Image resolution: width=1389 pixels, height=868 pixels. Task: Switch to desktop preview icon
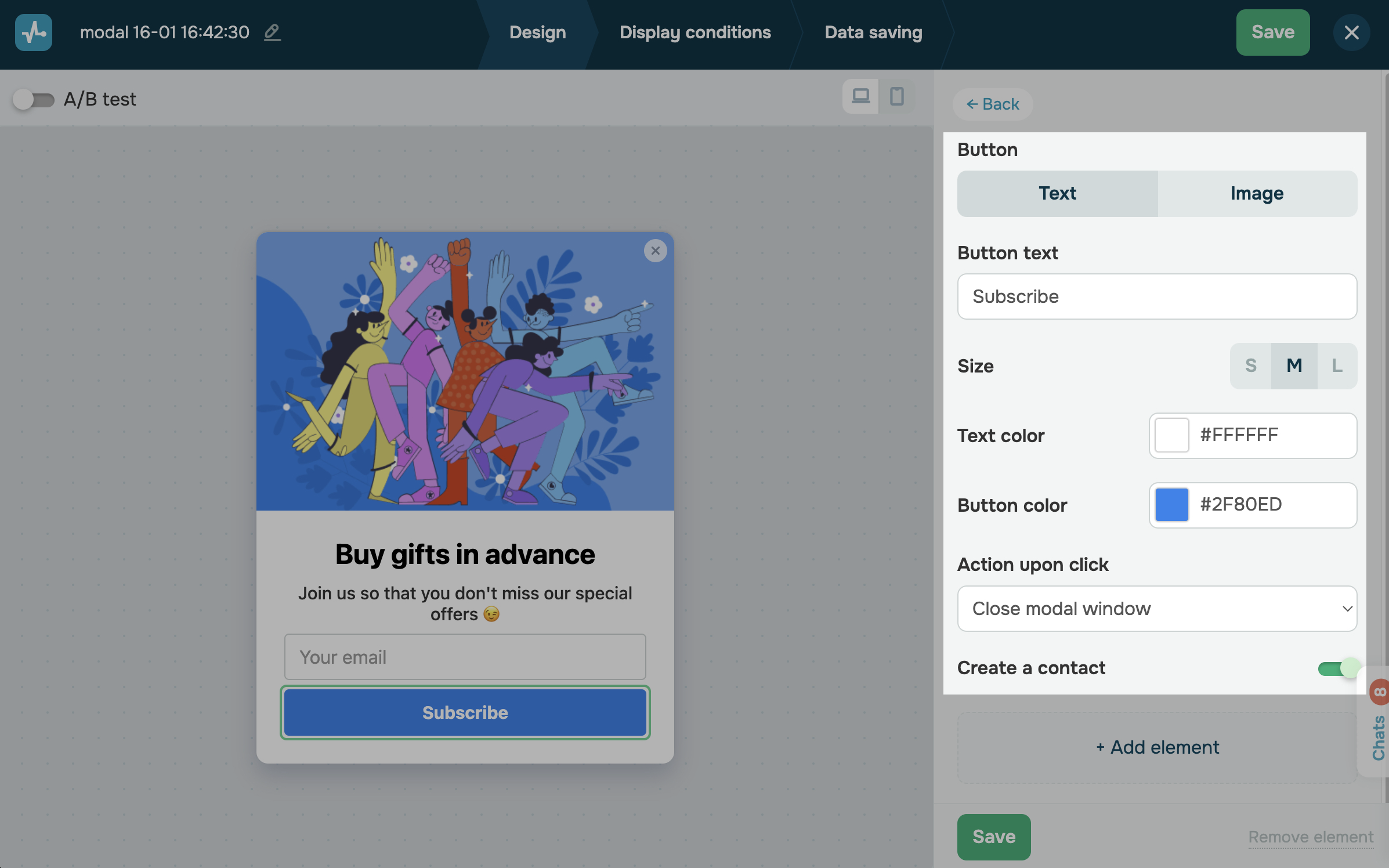coord(860,96)
